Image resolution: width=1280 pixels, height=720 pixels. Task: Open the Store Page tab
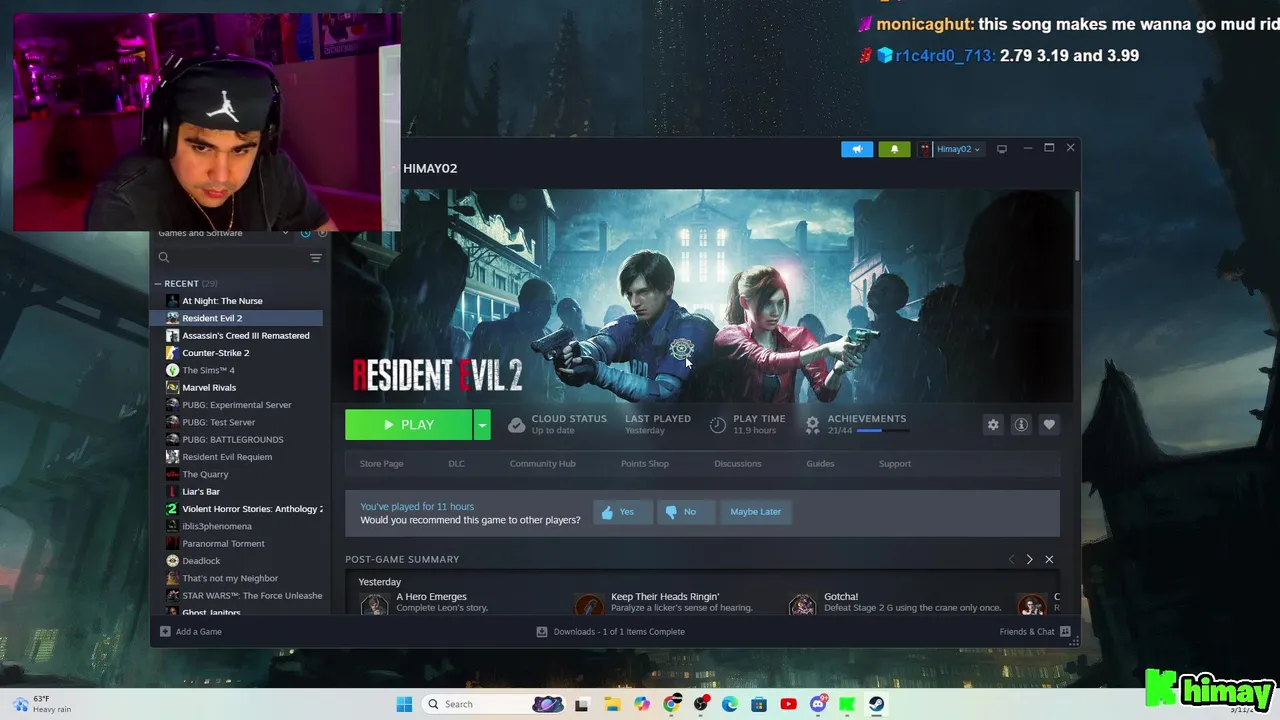pos(381,464)
